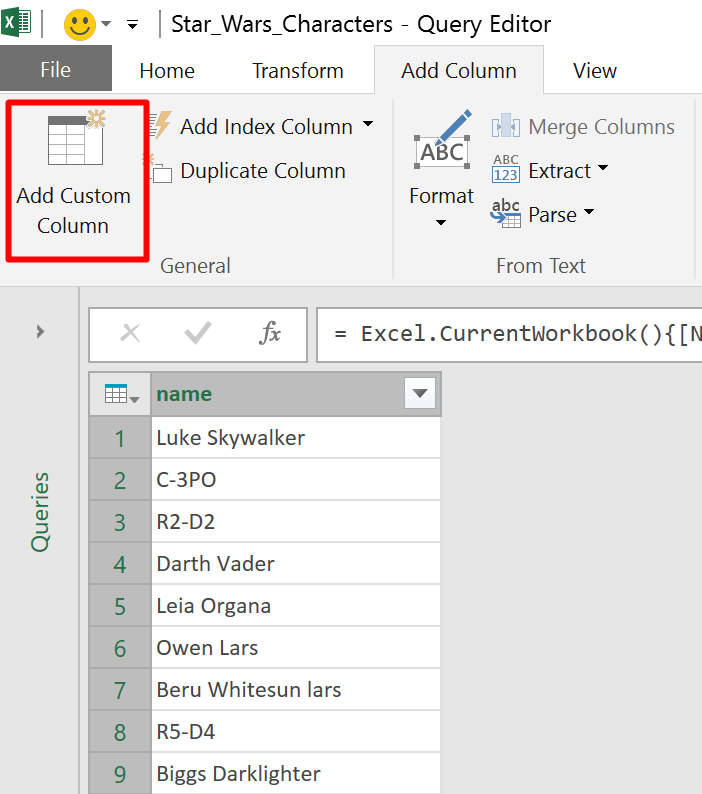Select the R5-D4 cell
Viewport: 702px width, 794px height.
click(296, 732)
